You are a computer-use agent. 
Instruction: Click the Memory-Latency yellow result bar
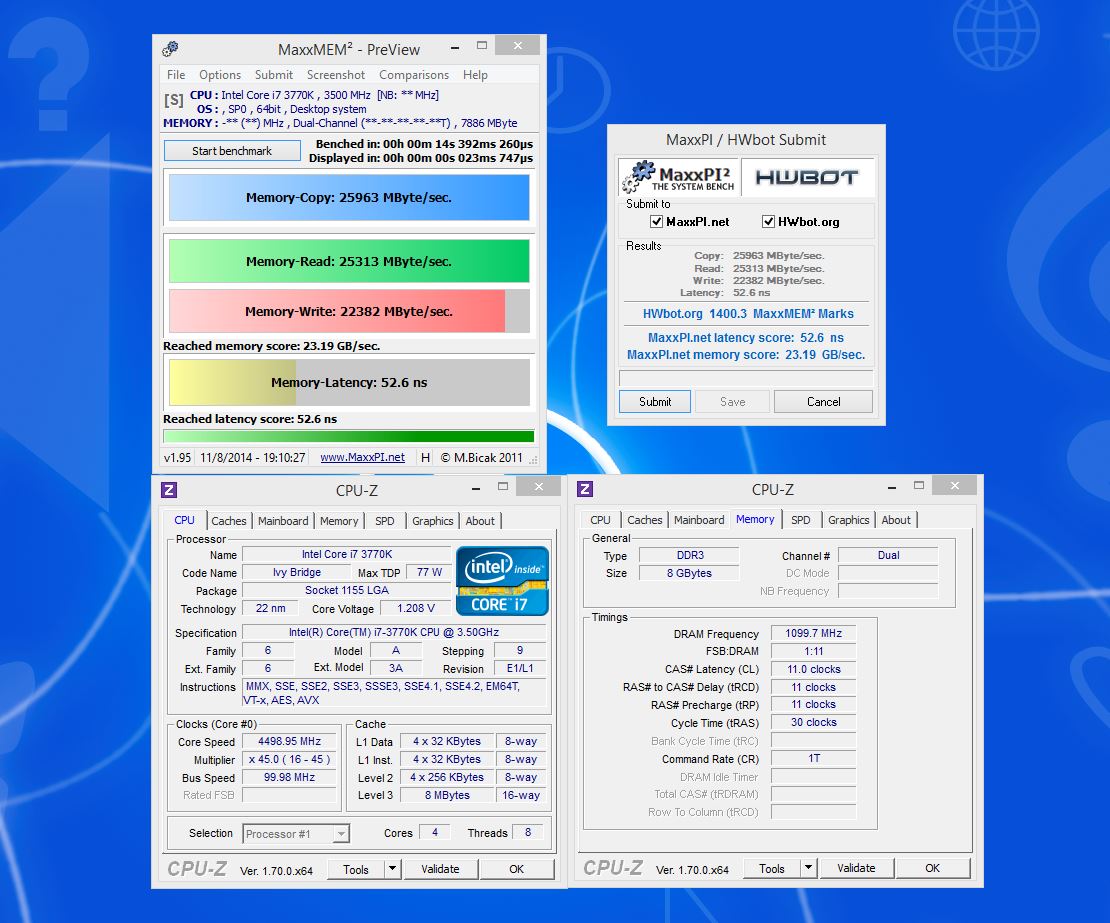tap(349, 382)
